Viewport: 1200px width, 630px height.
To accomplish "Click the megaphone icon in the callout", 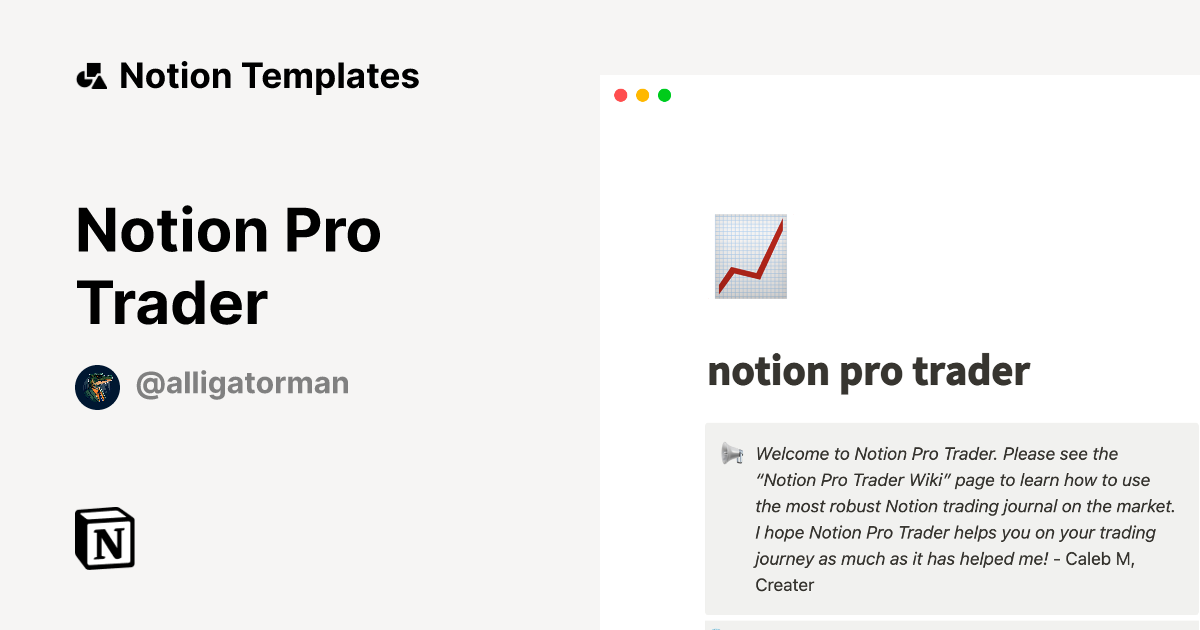I will coord(731,453).
